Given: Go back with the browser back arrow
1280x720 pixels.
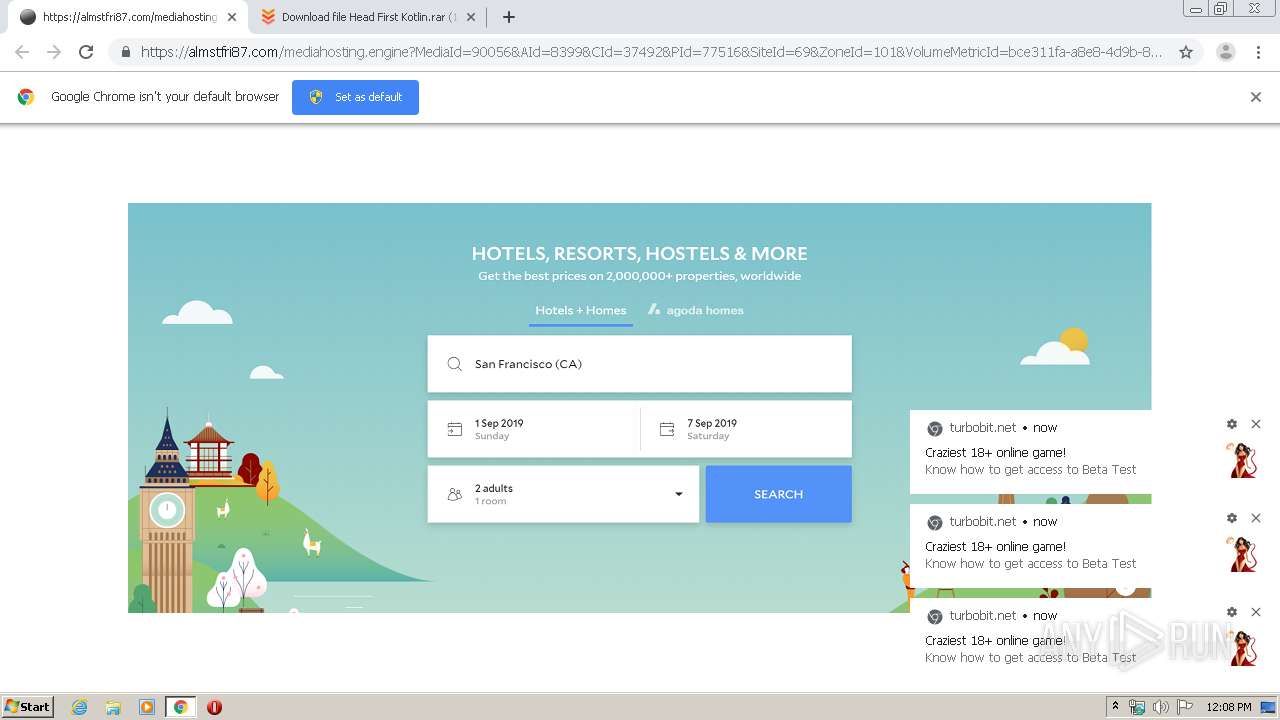Looking at the screenshot, I should pos(22,52).
